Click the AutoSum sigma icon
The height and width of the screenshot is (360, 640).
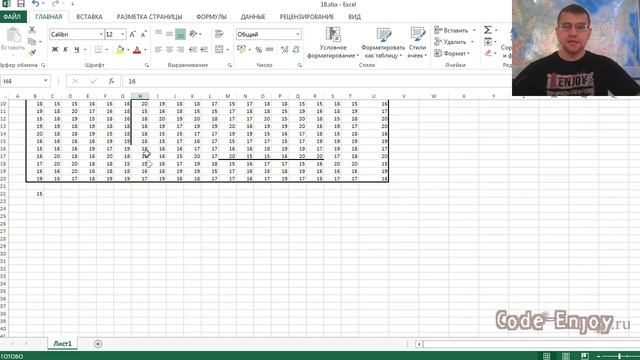pos(487,30)
